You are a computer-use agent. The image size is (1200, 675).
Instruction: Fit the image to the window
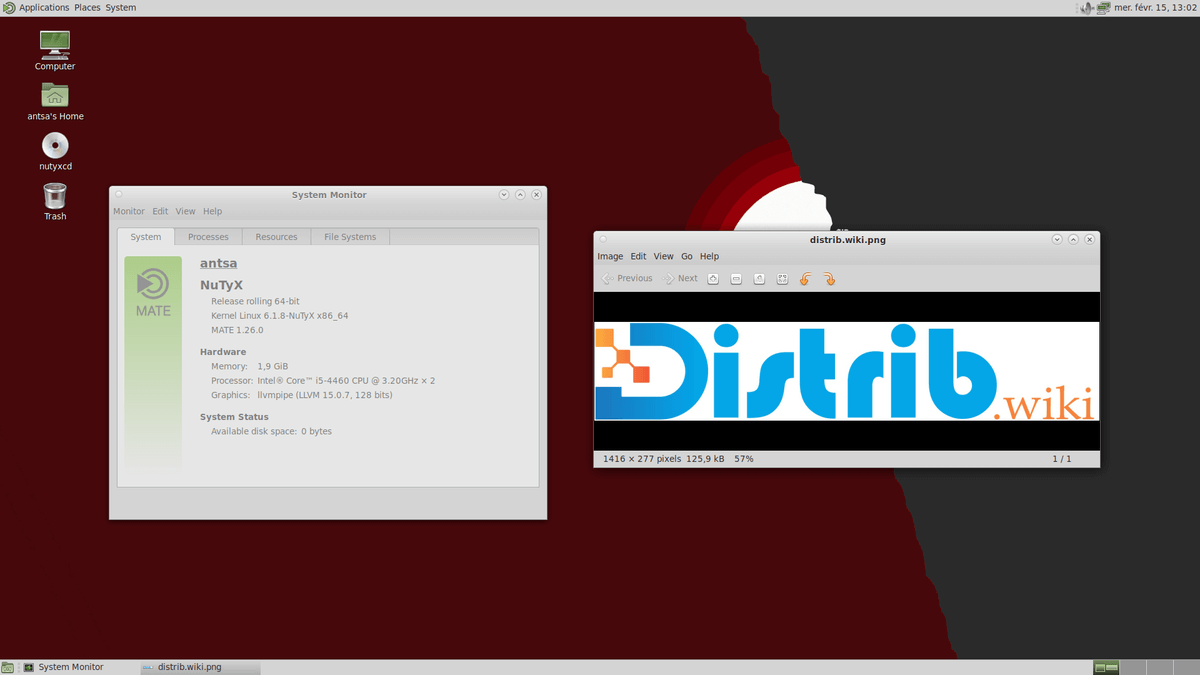(782, 279)
